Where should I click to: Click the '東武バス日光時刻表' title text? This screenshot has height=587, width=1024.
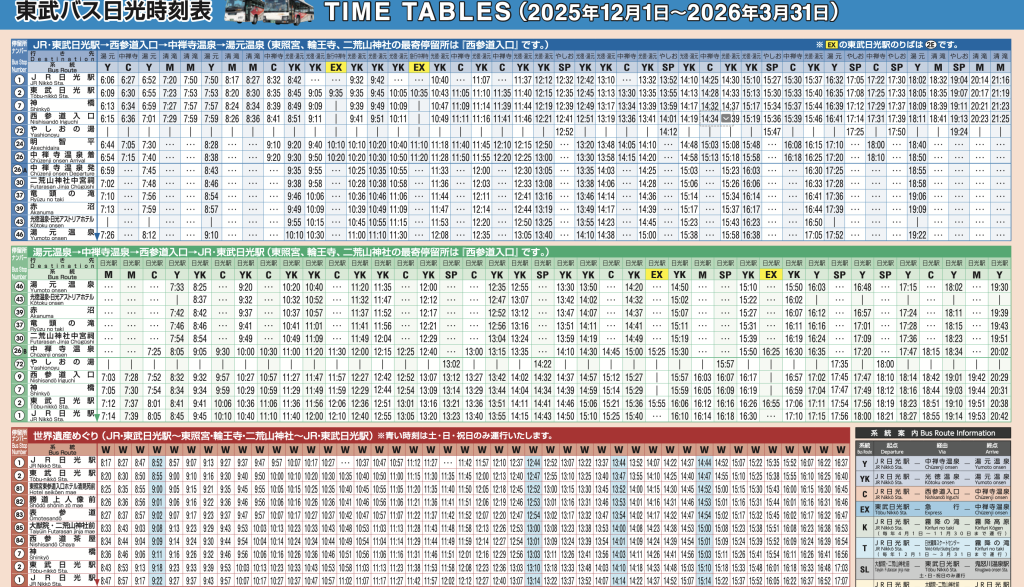[113, 10]
